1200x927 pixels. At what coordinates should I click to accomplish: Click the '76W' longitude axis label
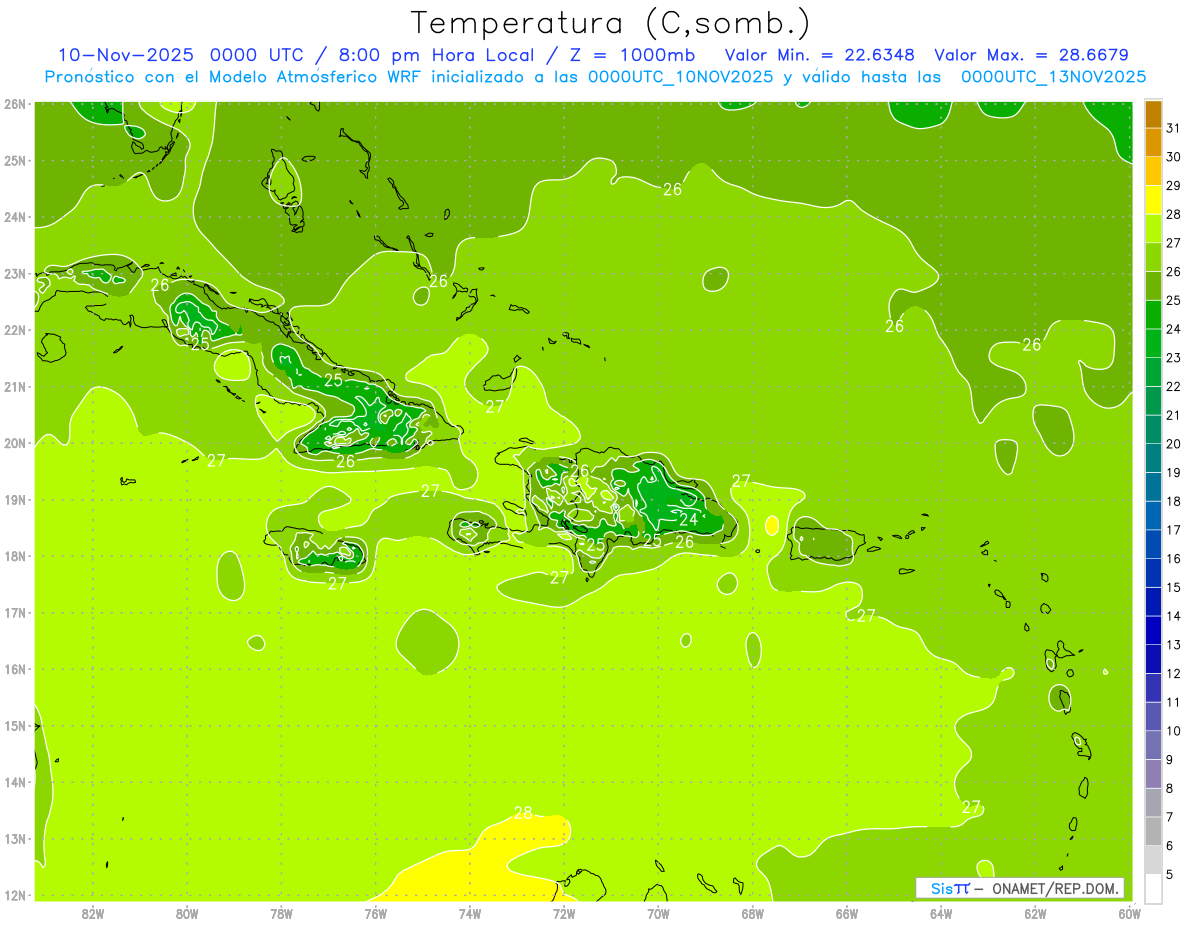pyautogui.click(x=376, y=913)
